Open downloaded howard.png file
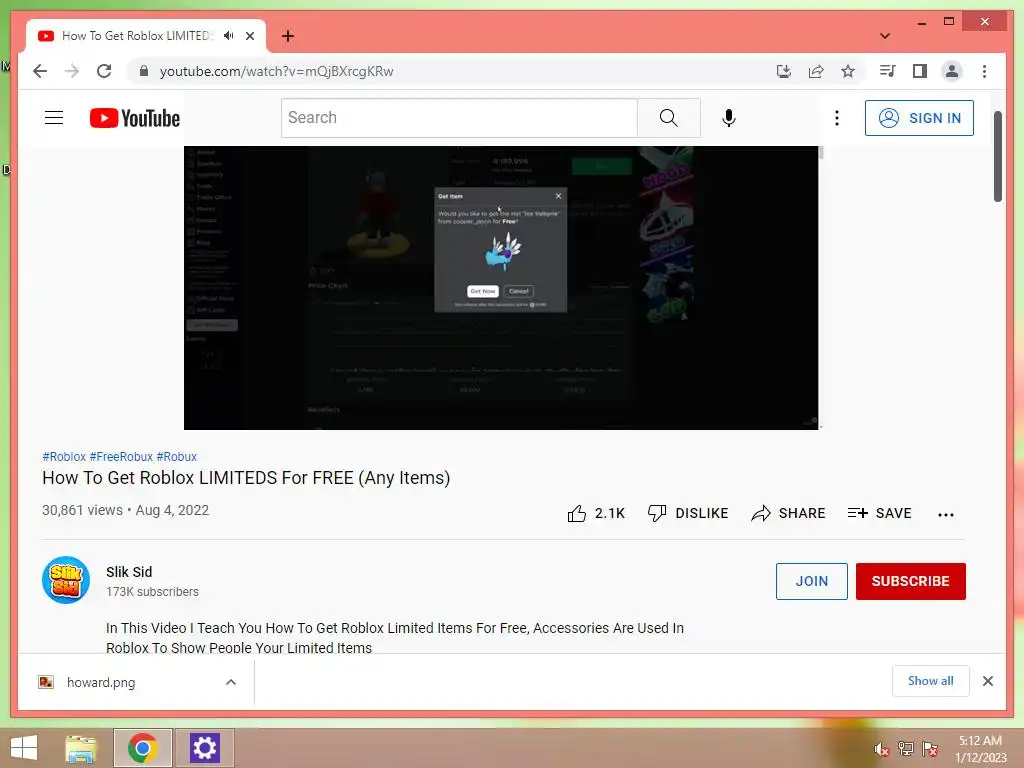Screen dimensions: 1024x768 tap(101, 682)
